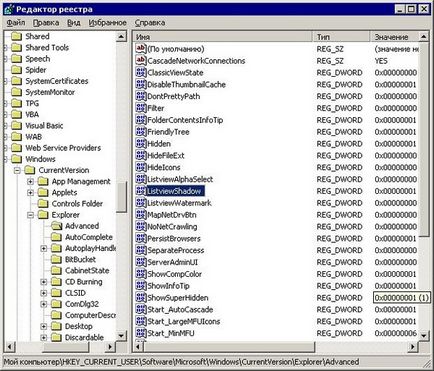Click the string icon of (По умолчанию)
The height and width of the screenshot is (371, 434).
141,49
